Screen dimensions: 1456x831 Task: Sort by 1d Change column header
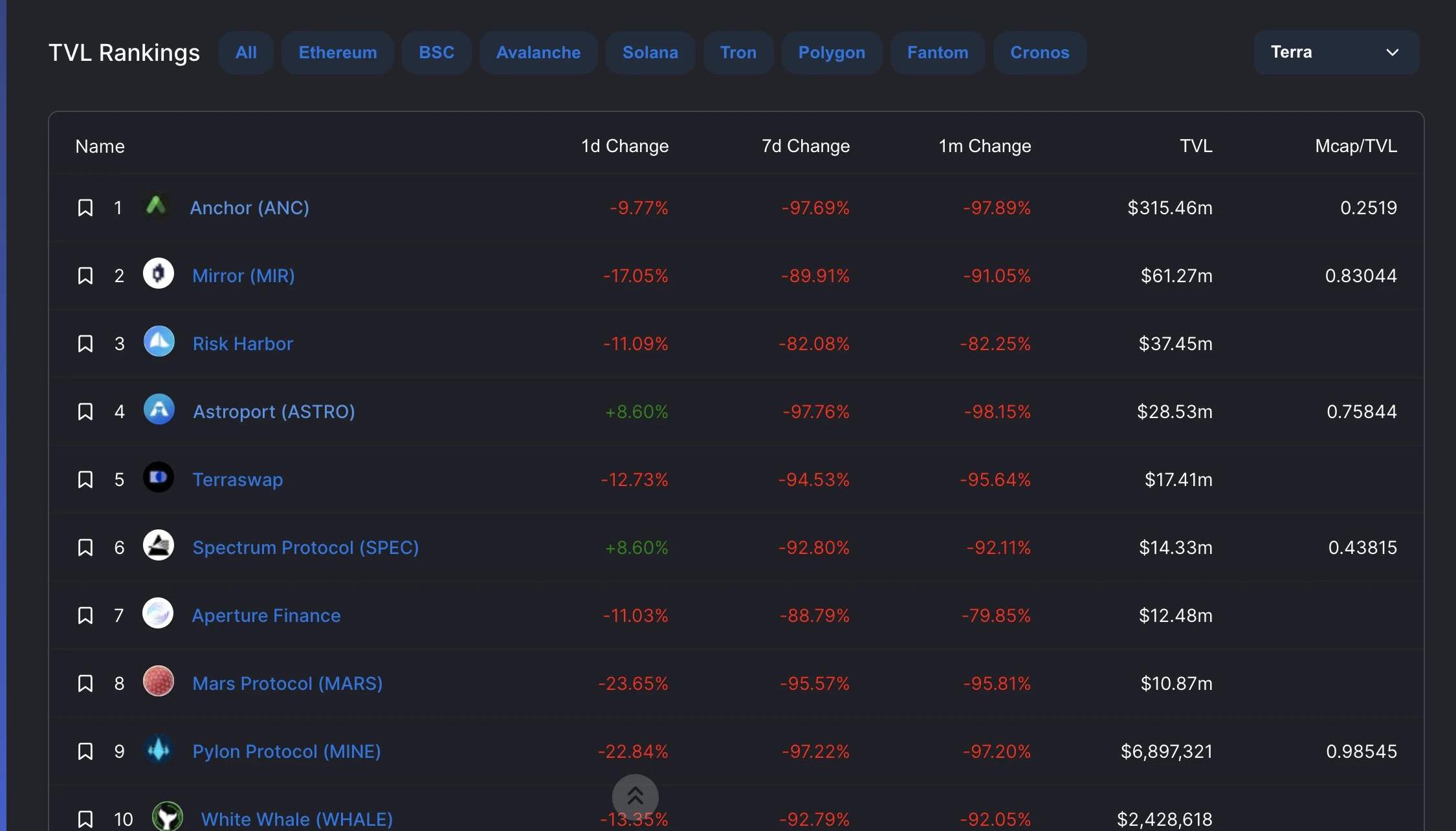click(624, 146)
